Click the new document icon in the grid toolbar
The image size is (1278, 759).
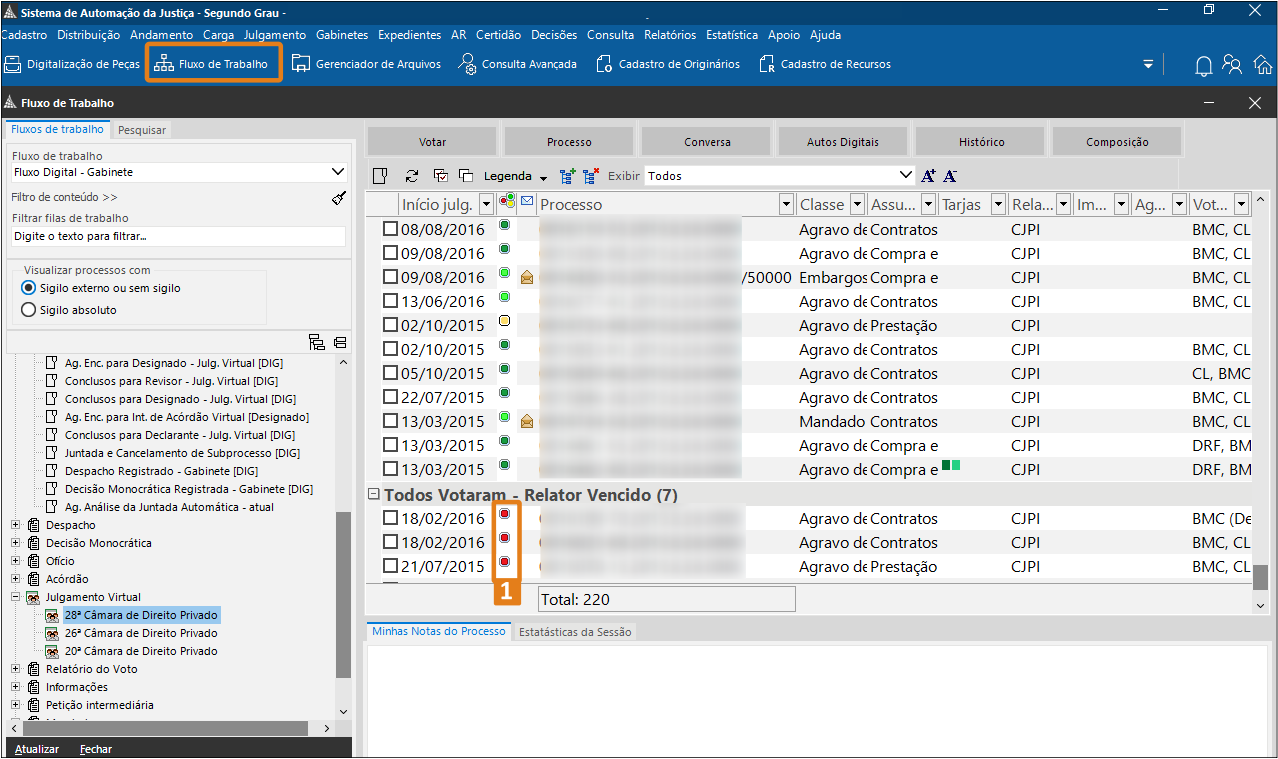click(381, 176)
